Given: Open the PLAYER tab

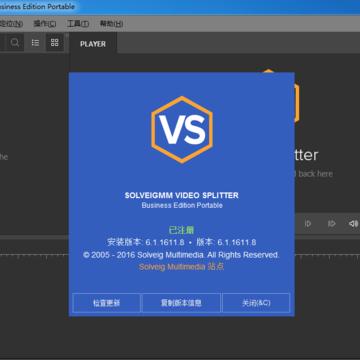Looking at the screenshot, I should 93,44.
